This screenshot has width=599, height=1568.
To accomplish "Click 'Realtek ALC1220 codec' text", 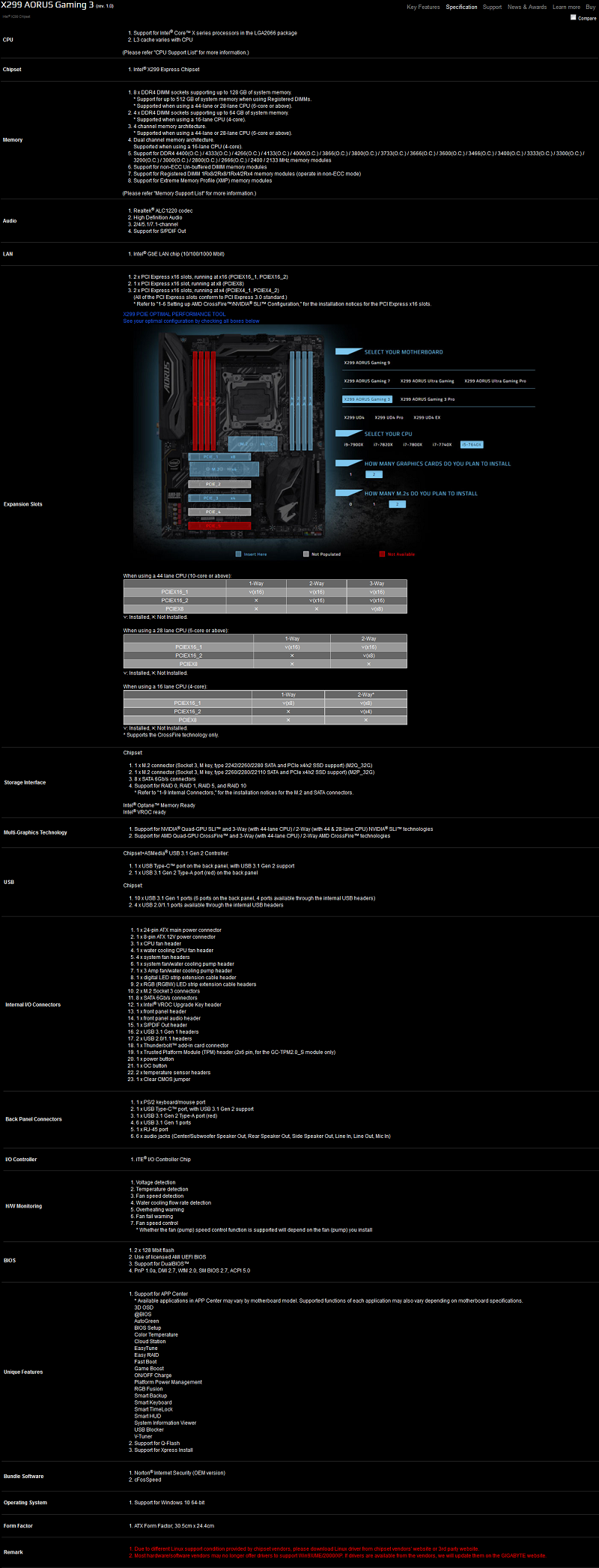I will (162, 211).
